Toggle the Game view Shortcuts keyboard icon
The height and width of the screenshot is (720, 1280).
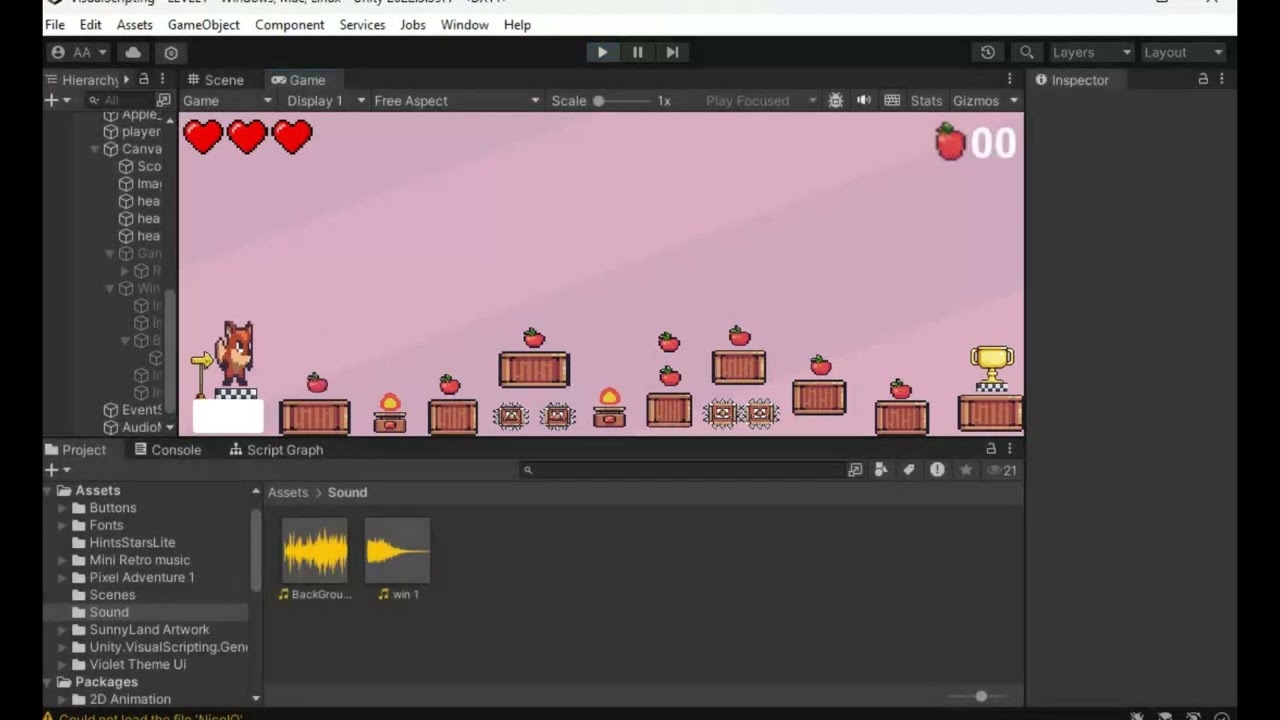pos(892,100)
